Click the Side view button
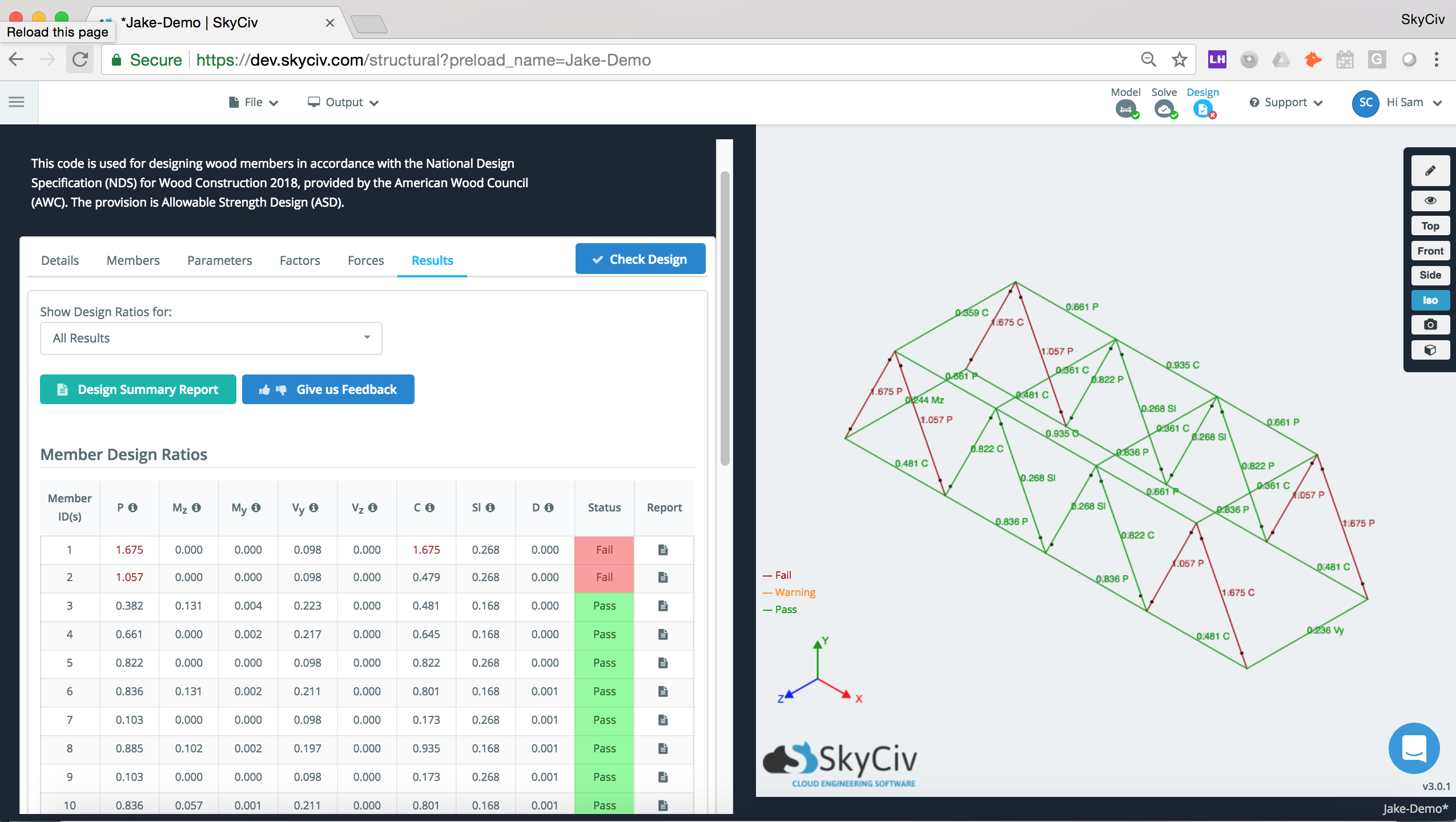The image size is (1456, 822). (1431, 275)
